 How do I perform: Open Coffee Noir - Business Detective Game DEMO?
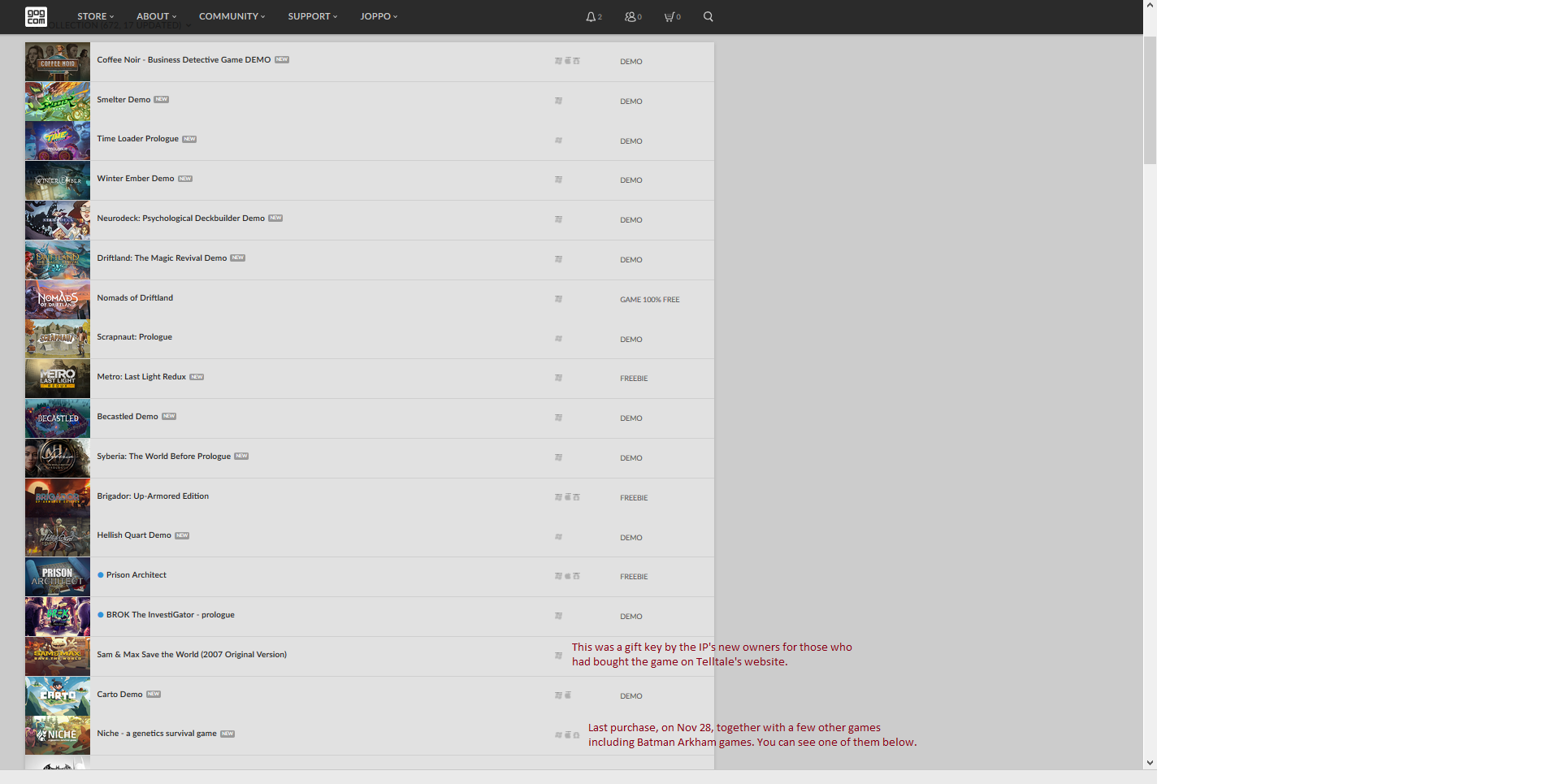pos(184,60)
